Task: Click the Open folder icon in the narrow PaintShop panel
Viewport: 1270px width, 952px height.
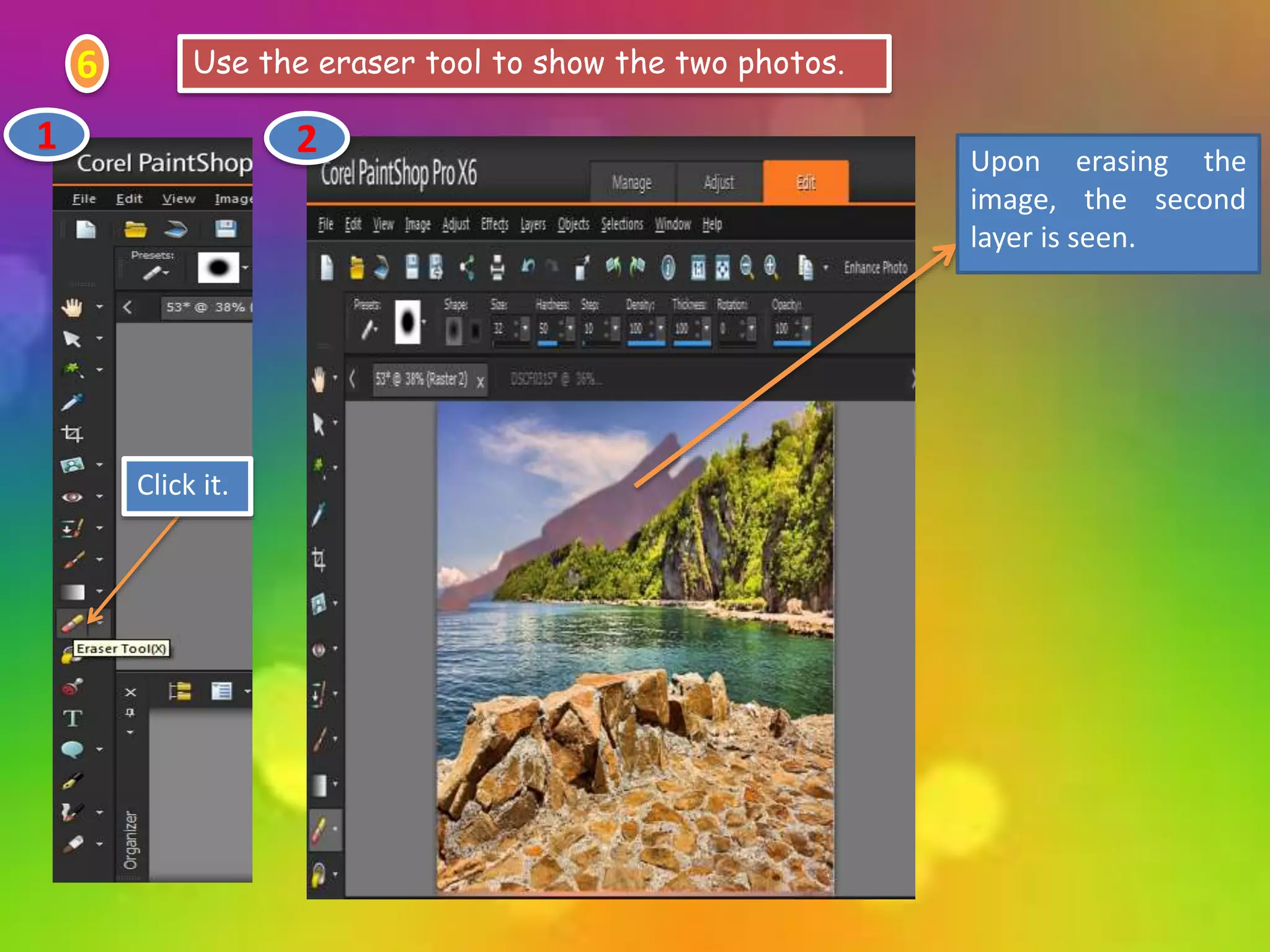Action: (x=135, y=229)
